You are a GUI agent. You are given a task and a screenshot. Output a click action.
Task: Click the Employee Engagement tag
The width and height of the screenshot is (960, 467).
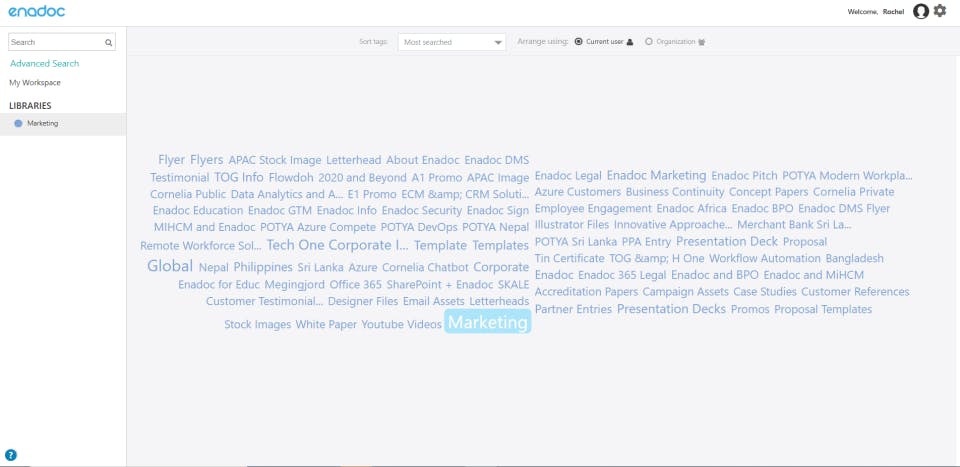click(593, 208)
